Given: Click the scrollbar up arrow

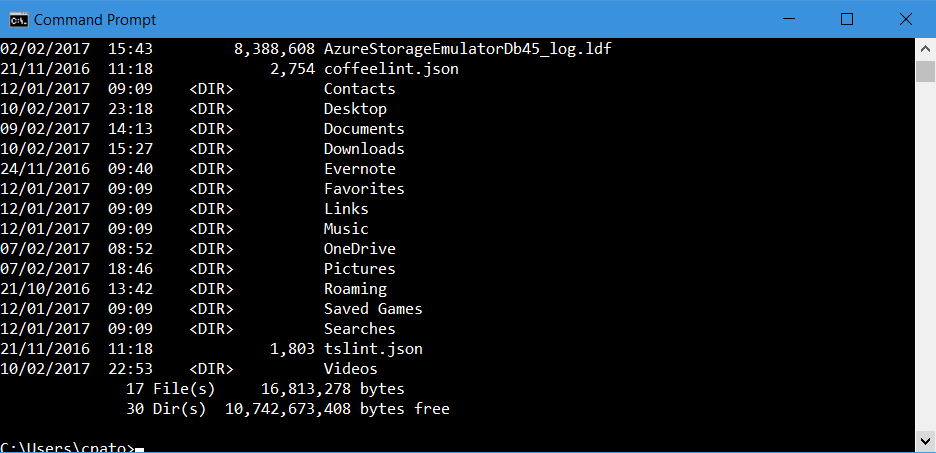Looking at the screenshot, I should (x=925, y=50).
